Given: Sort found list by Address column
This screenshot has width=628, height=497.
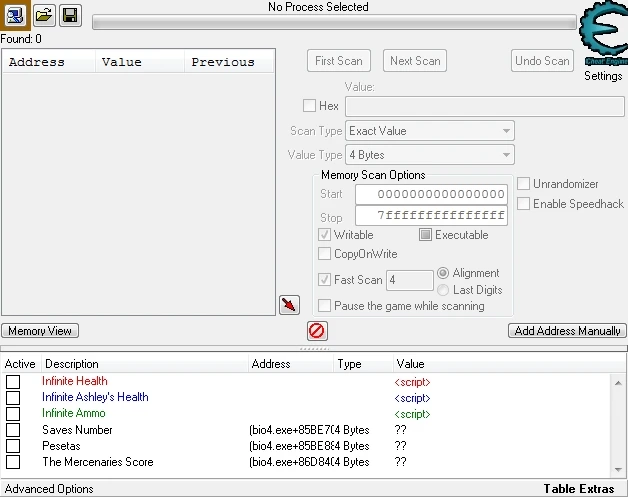Looking at the screenshot, I should [x=49, y=62].
